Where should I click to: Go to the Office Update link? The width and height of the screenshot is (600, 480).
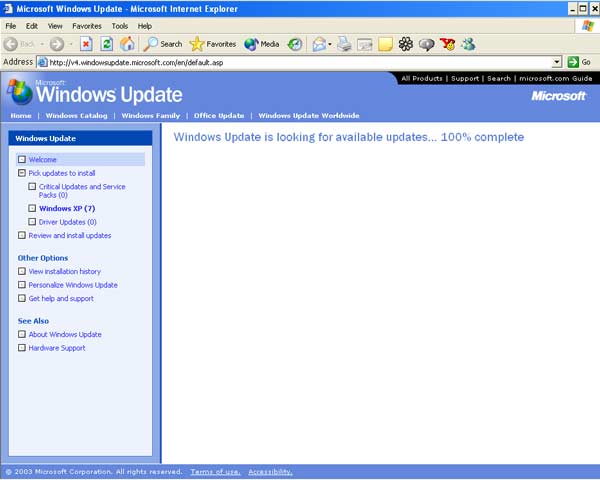pyautogui.click(x=219, y=116)
